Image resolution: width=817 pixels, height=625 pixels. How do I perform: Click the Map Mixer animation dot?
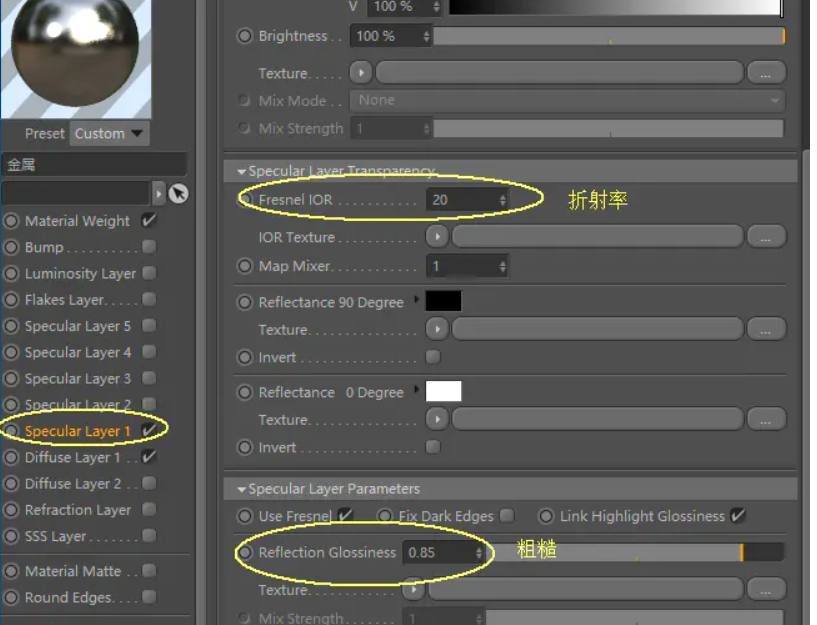[244, 266]
